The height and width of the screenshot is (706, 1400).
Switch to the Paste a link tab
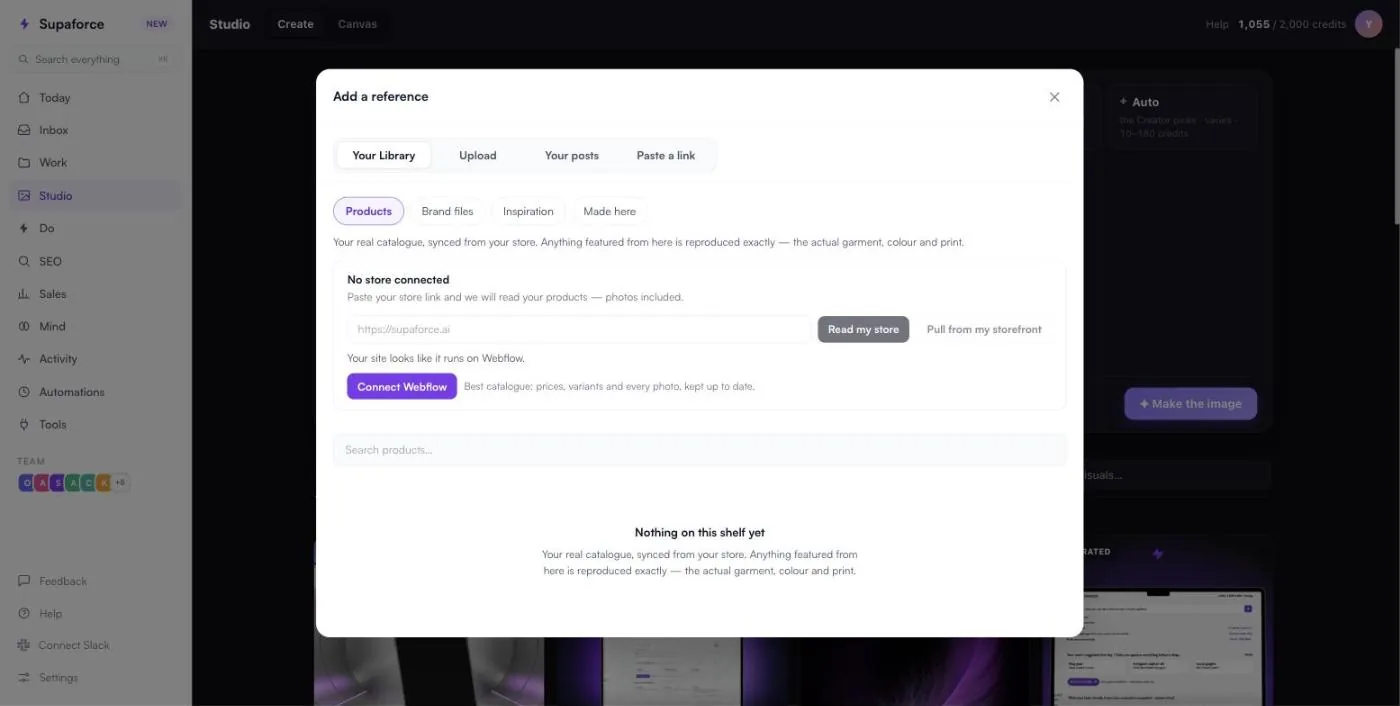click(x=666, y=155)
